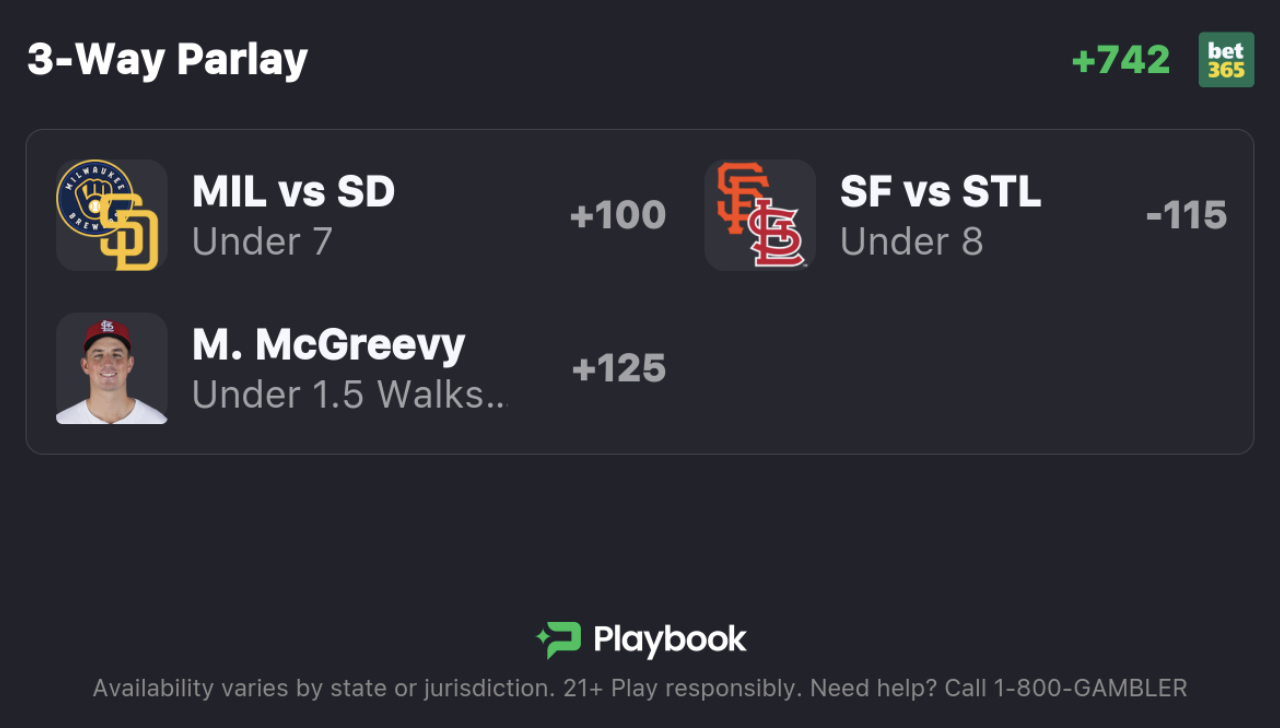Screen dimensions: 1280x728
Task: Select the +742 parlay odds
Action: 1121,60
